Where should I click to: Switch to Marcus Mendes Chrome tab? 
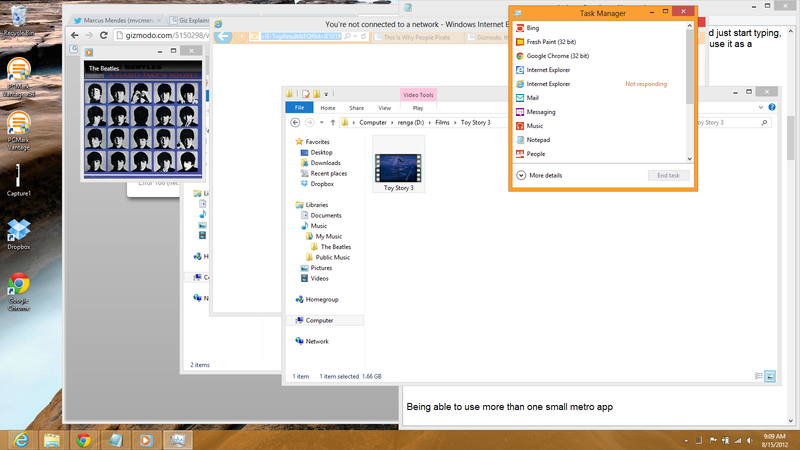coord(118,20)
